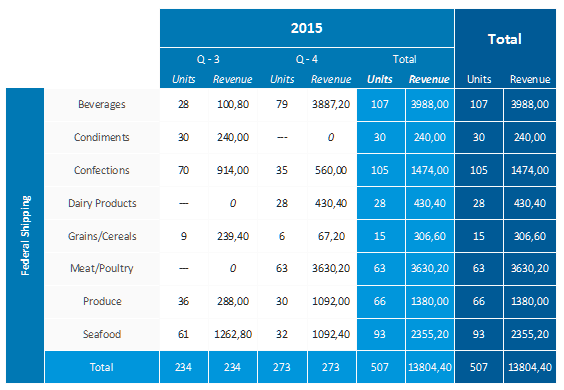Click the Grains/Cereals row label
The image size is (564, 390).
click(x=102, y=236)
